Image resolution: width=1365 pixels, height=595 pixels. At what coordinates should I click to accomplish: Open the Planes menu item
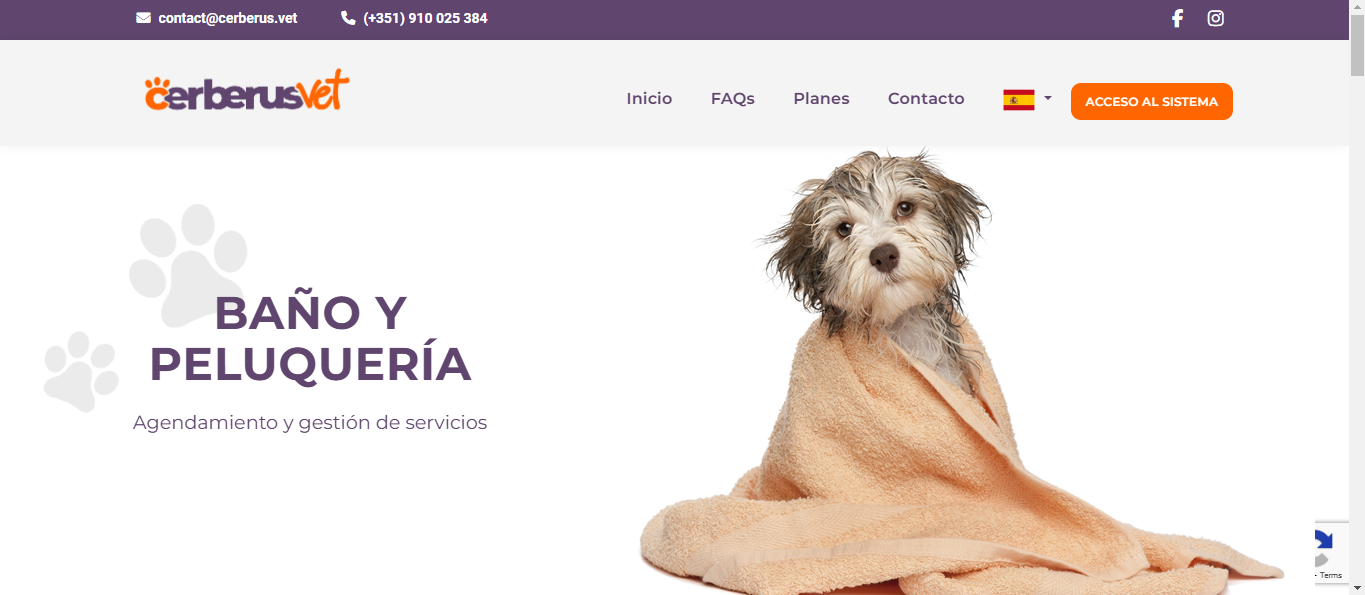point(821,99)
